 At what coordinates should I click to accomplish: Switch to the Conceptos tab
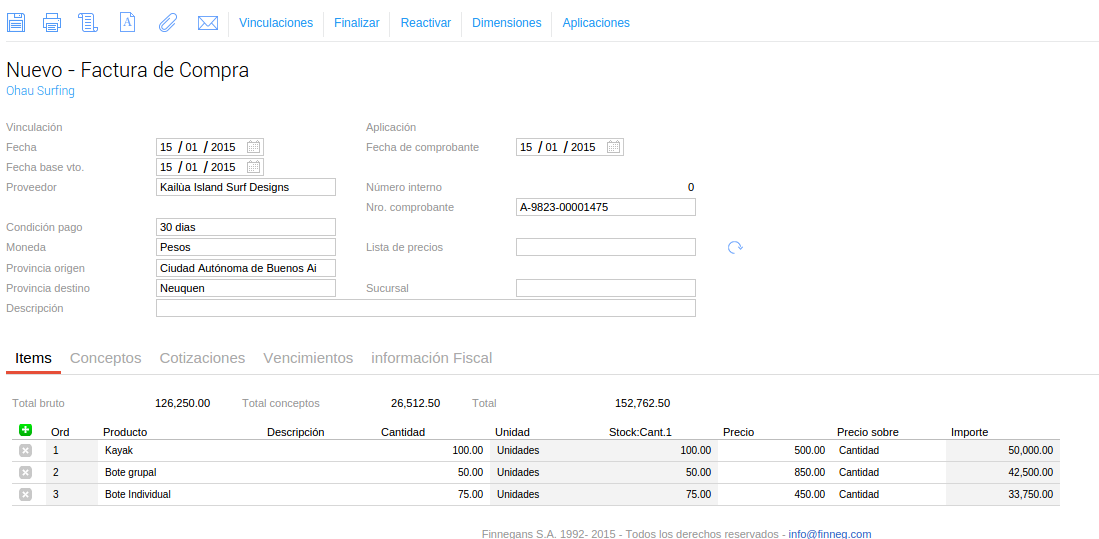[106, 358]
